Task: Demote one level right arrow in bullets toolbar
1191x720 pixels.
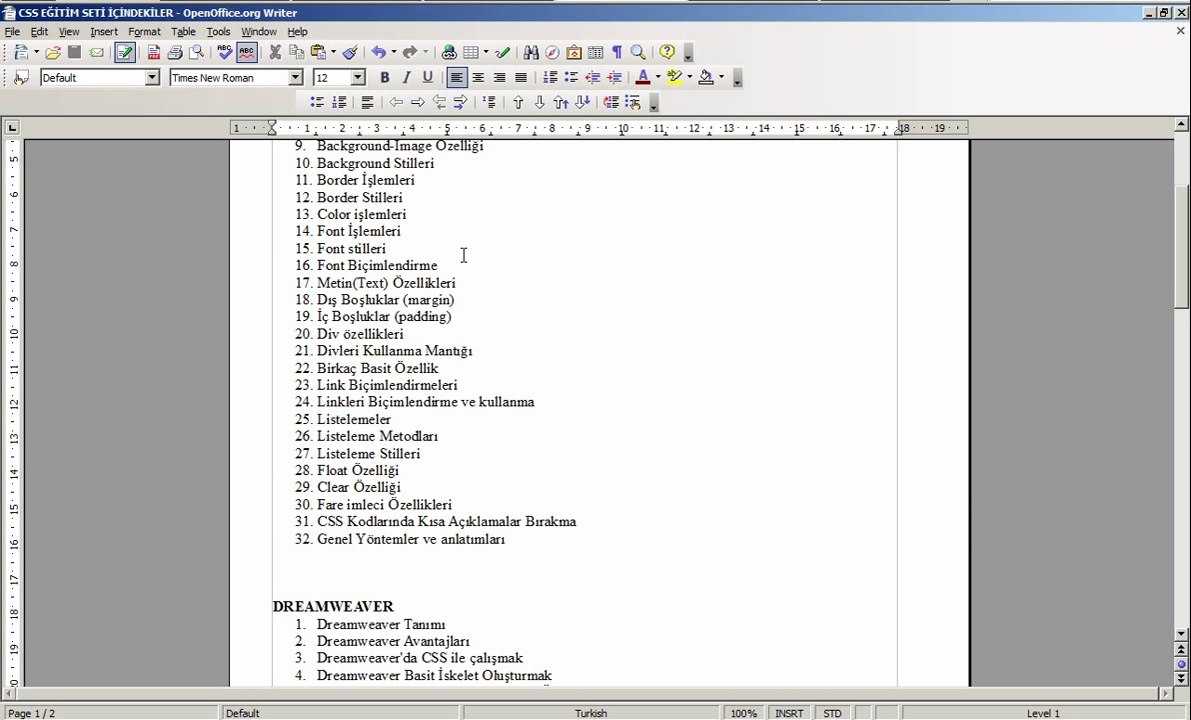Action: 417,103
